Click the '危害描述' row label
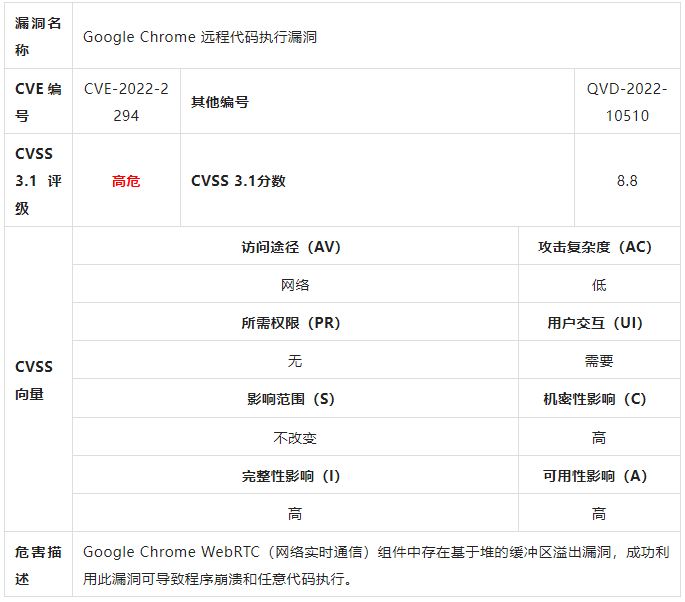Image resolution: width=685 pixels, height=602 pixels. click(38, 565)
